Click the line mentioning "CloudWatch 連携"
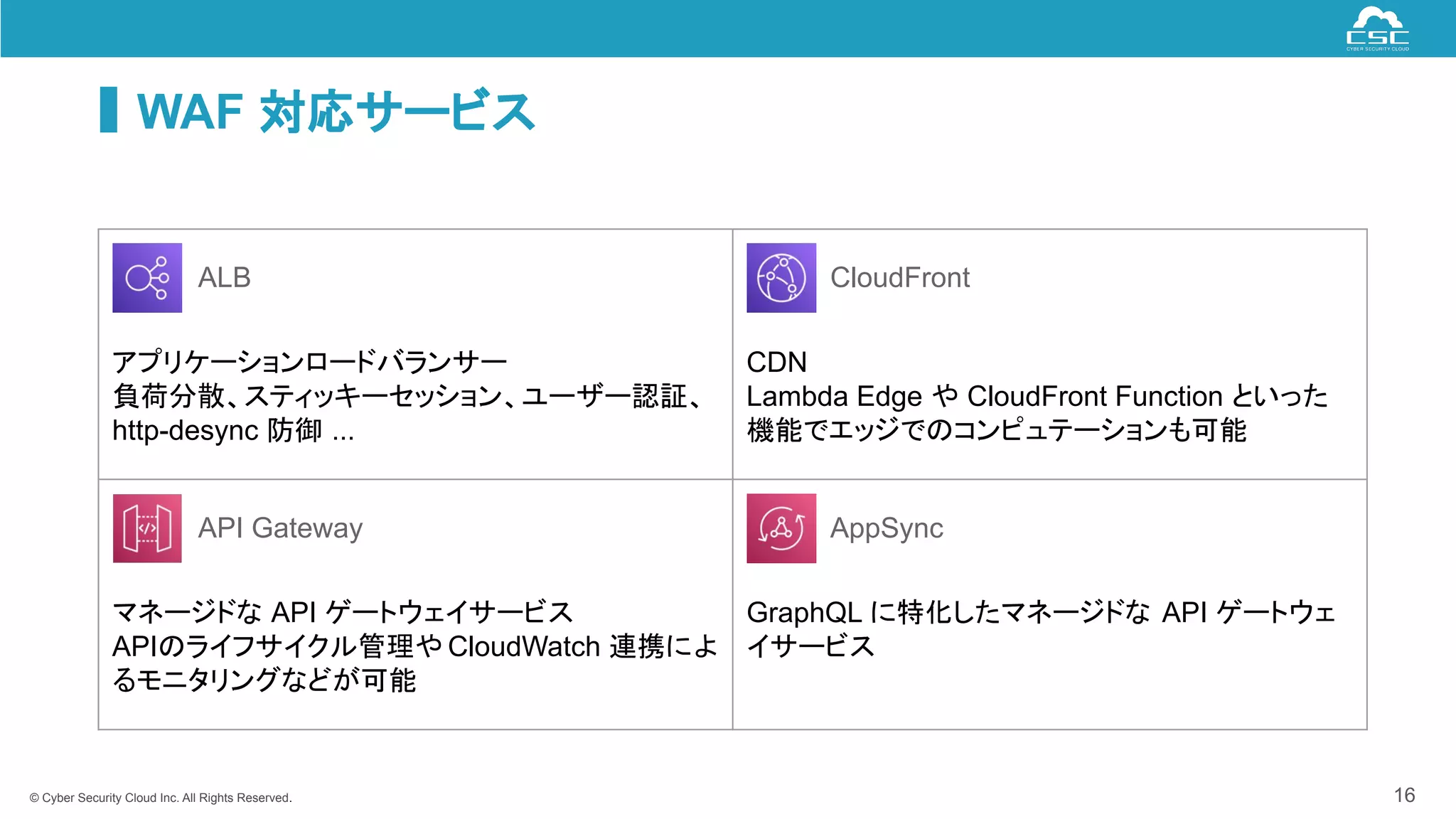Screen dimensions: 1456x819 click(x=415, y=646)
